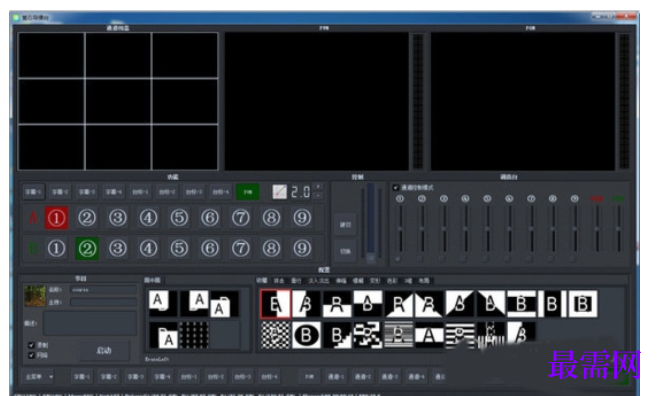Click mixer fader 1 handle
The image size is (660, 396).
click(400, 229)
